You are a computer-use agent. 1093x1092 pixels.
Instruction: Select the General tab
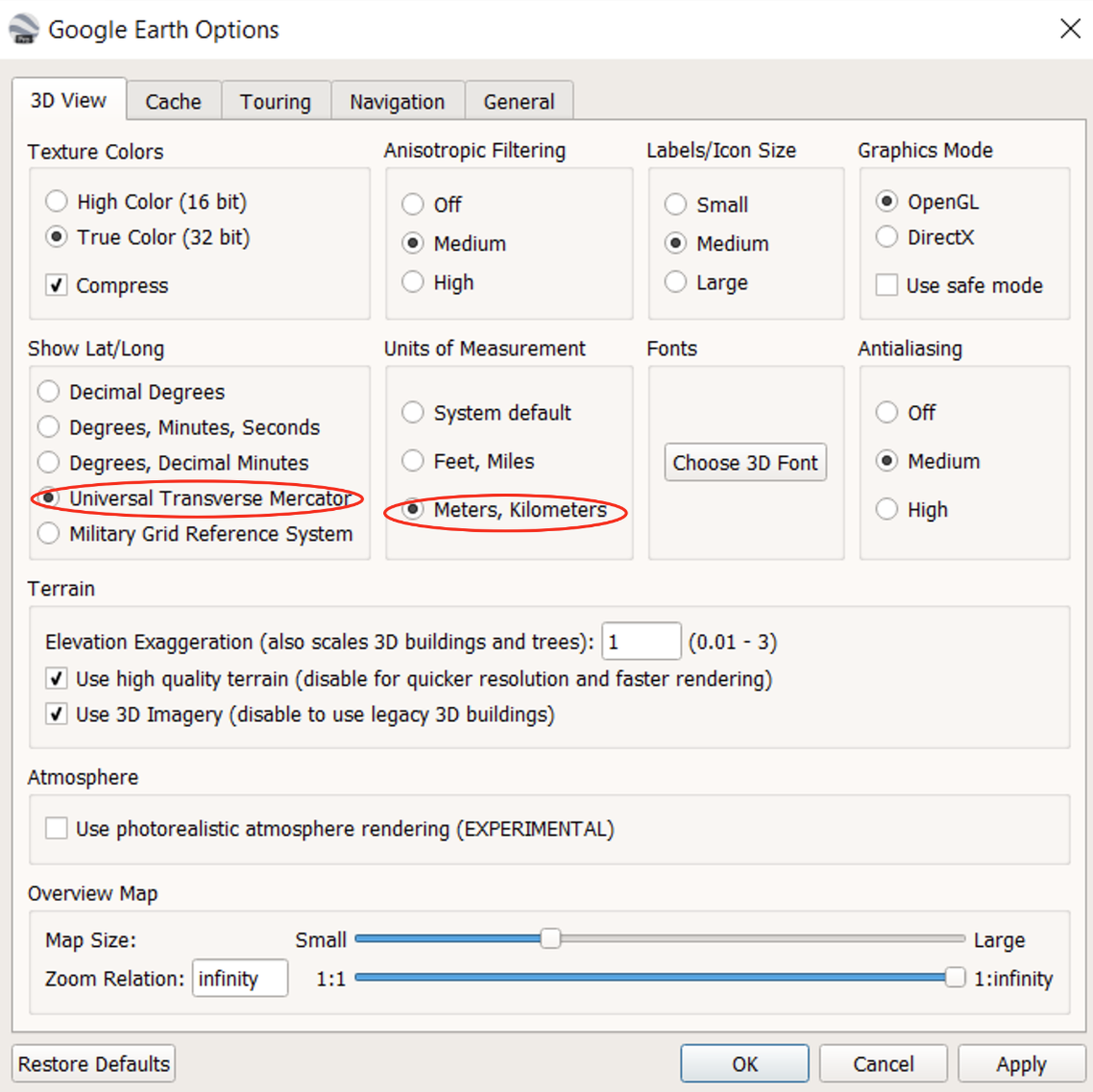point(519,102)
